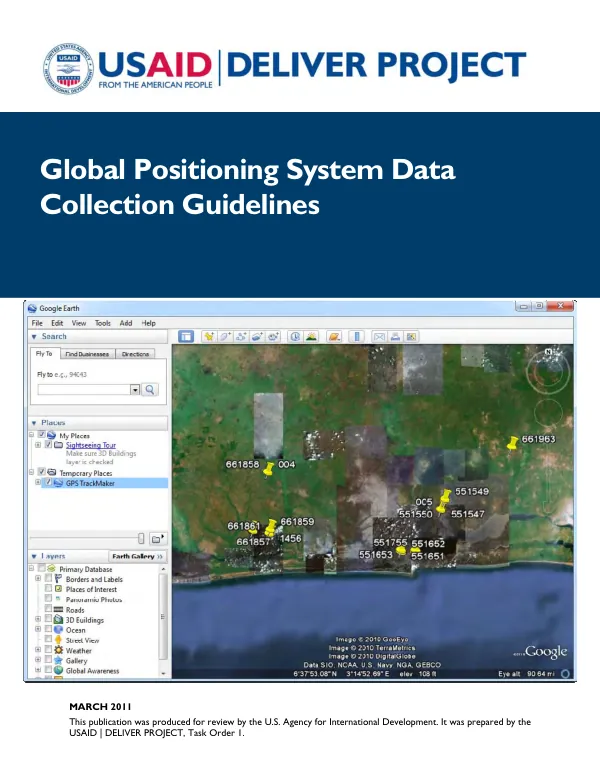
Task: Open the Add menu
Action: (126, 323)
